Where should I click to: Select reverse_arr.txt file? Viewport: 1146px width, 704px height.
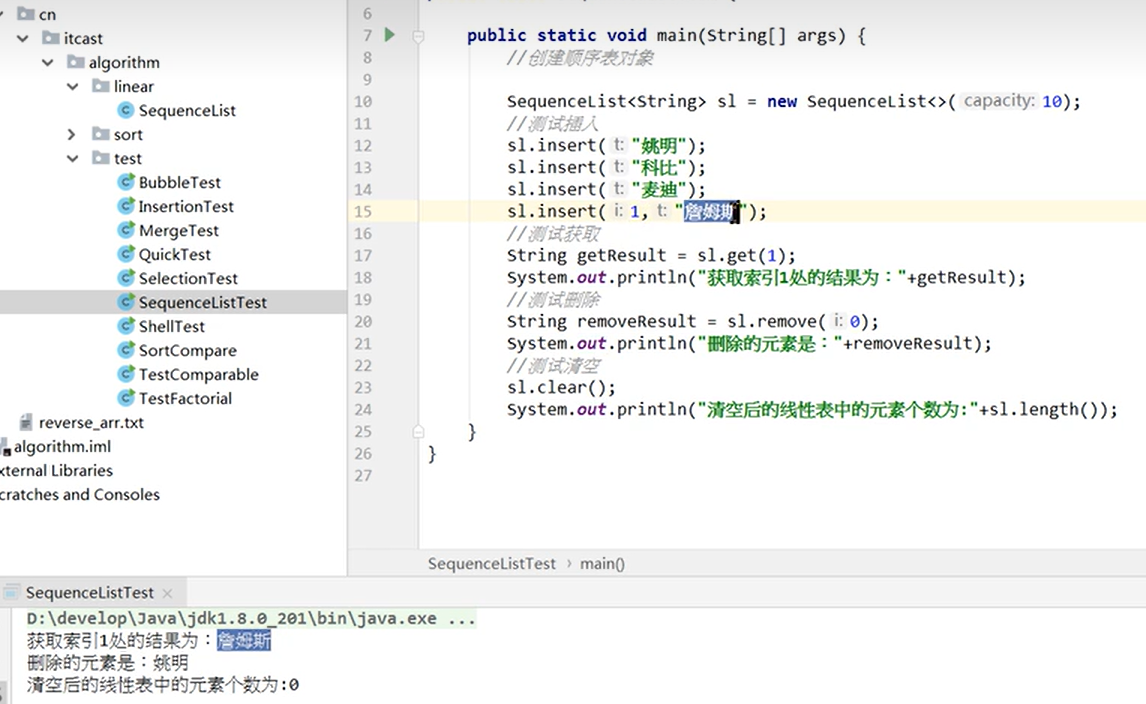click(91, 423)
